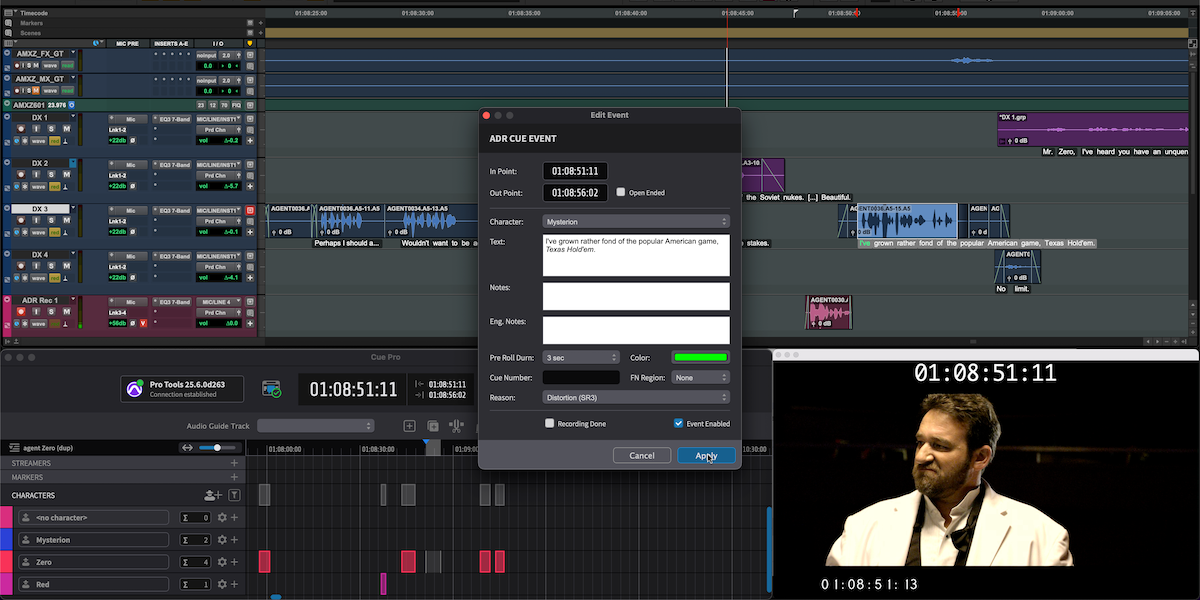Screen dimensions: 1200x600
Task: Select the Red character row
Action: (93, 584)
